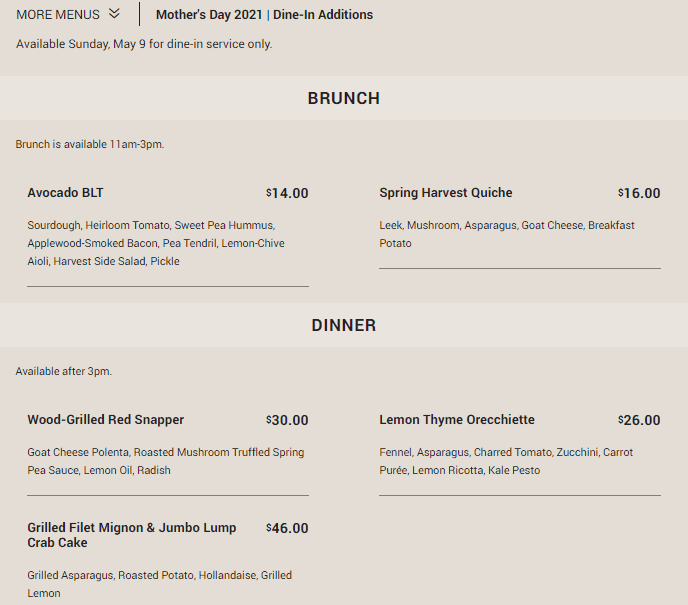This screenshot has height=605, width=688.
Task: Click the DINNER section header
Action: (344, 325)
